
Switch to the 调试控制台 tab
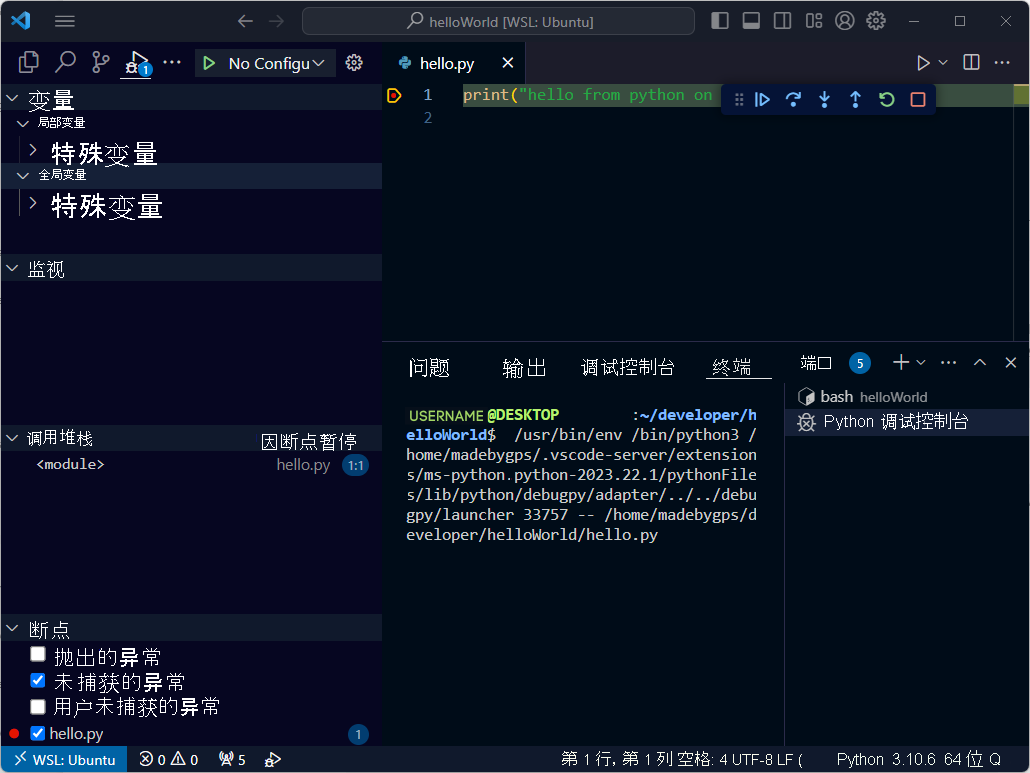point(628,367)
